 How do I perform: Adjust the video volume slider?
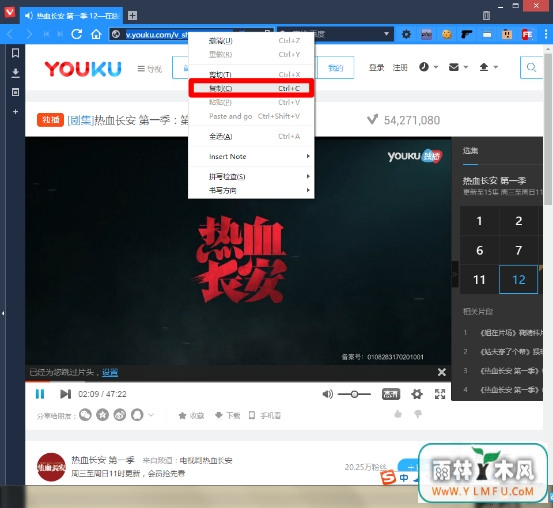tap(354, 394)
